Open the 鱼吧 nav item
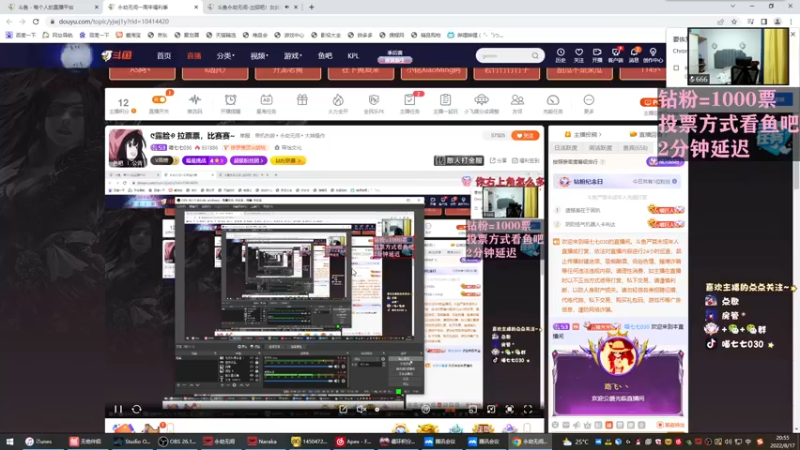The width and height of the screenshot is (800, 450). click(x=324, y=56)
